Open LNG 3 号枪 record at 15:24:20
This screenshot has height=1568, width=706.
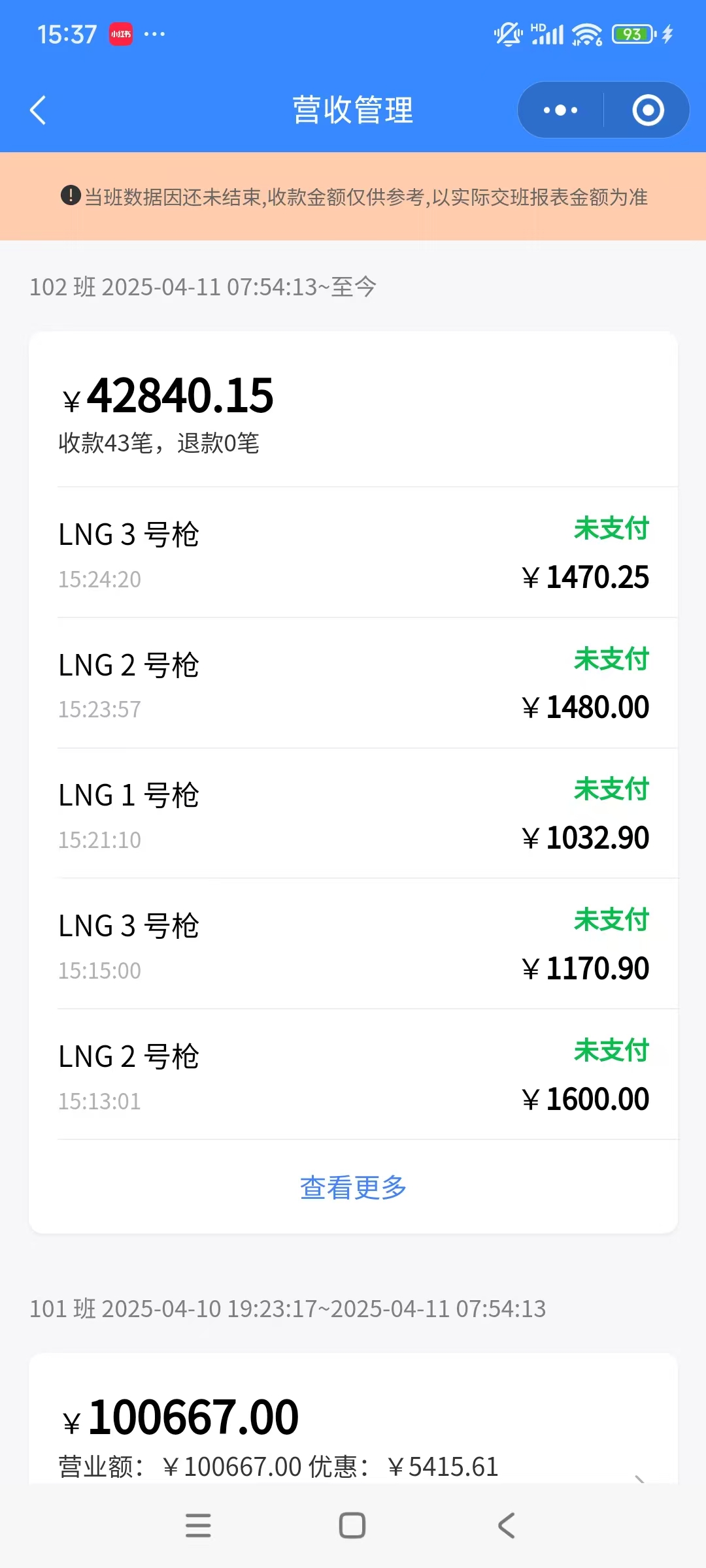[x=353, y=553]
